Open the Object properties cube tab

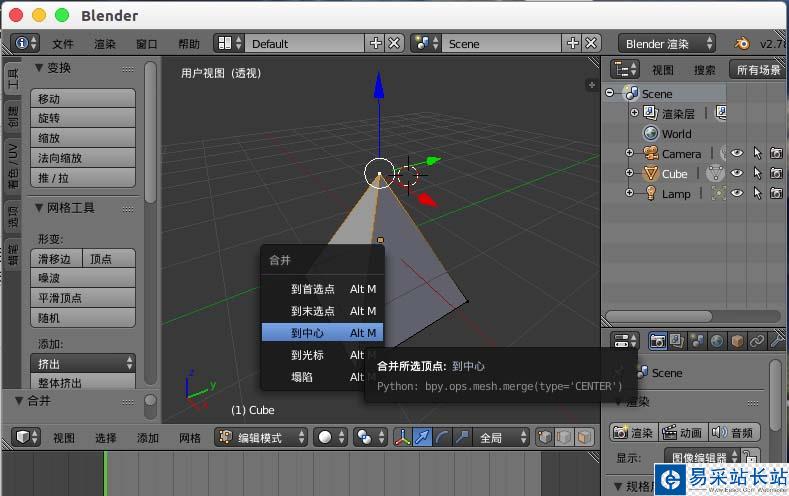pos(737,342)
